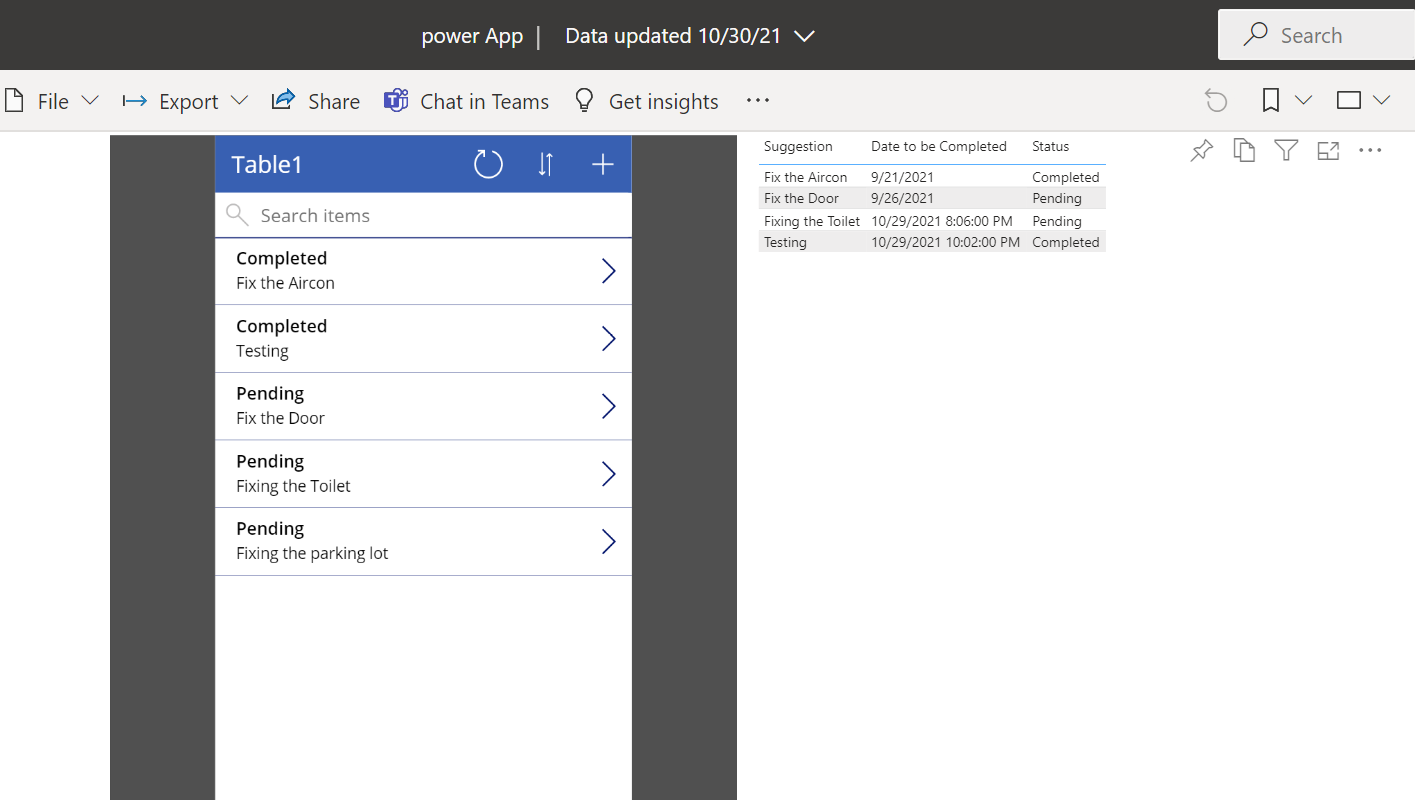Pin the table visual
This screenshot has height=800, width=1415.
(1201, 150)
